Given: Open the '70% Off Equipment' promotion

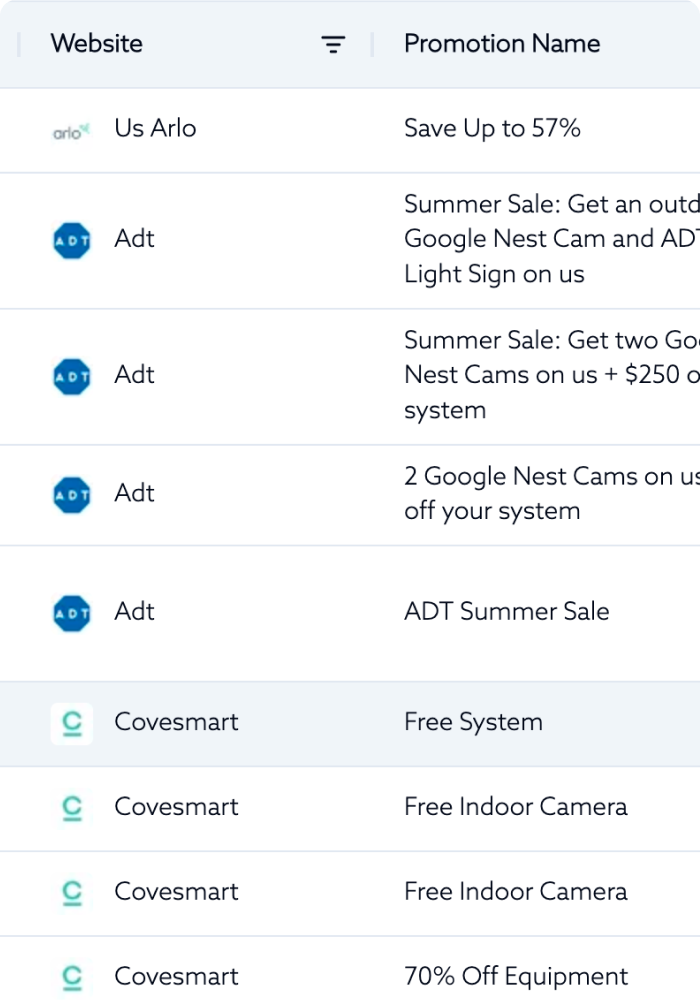Looking at the screenshot, I should point(516,976).
